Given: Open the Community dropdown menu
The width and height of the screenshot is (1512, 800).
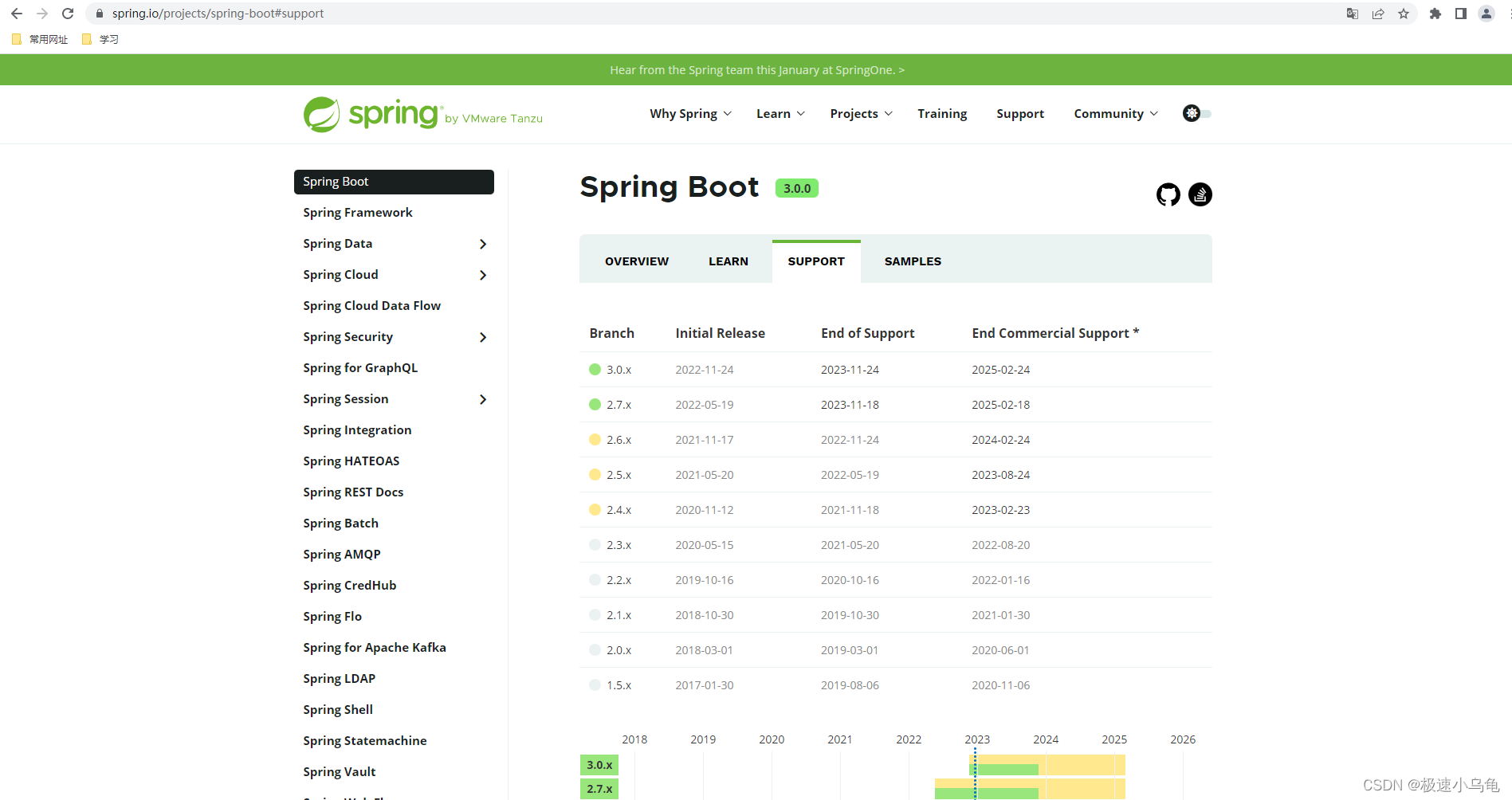Looking at the screenshot, I should [x=1116, y=114].
